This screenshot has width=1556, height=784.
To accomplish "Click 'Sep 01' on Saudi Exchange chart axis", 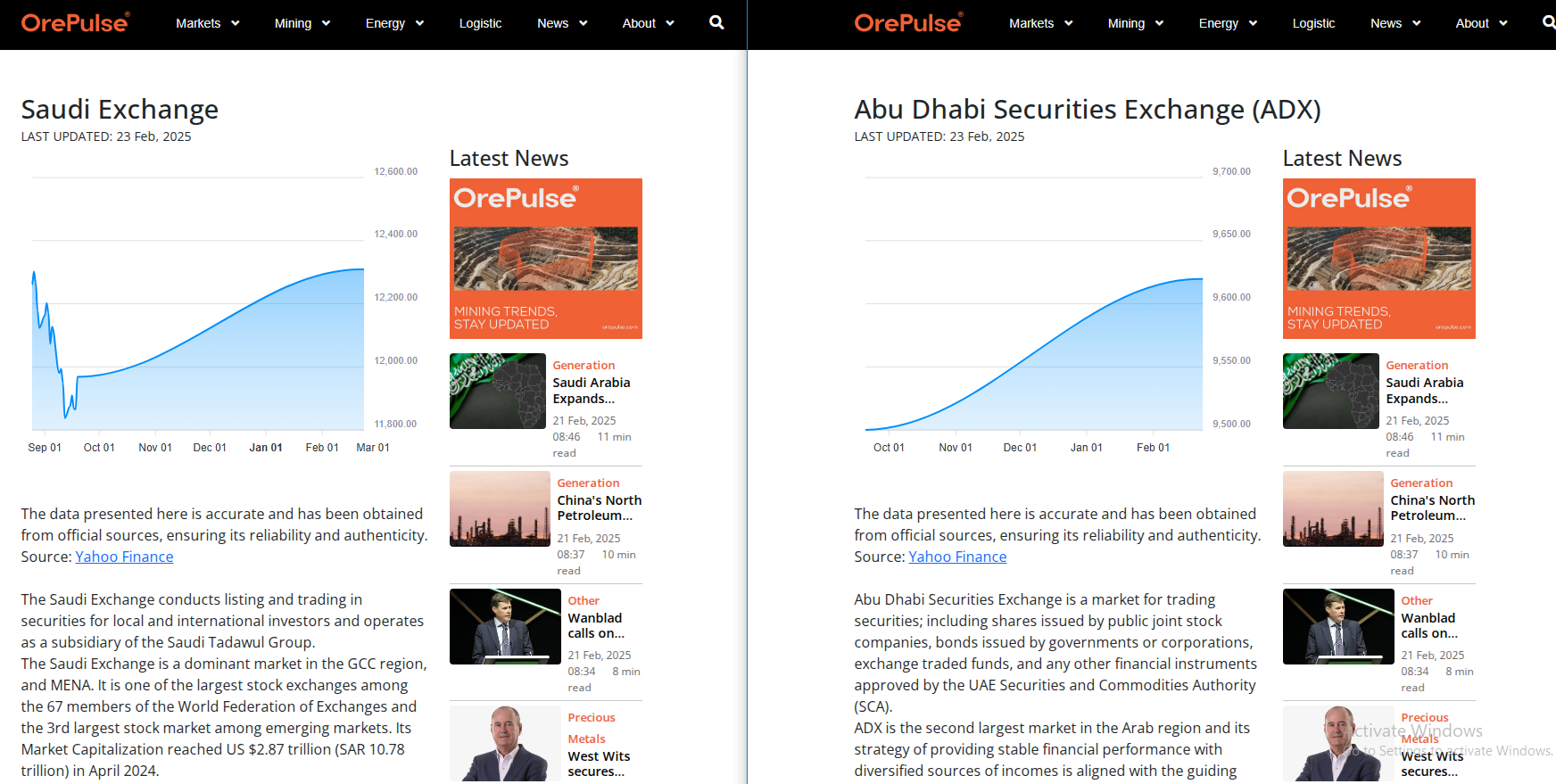I will 45,448.
